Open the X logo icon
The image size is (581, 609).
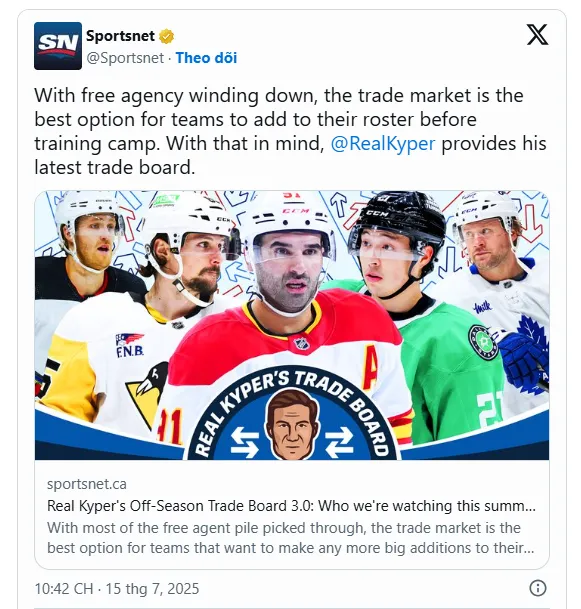[538, 35]
